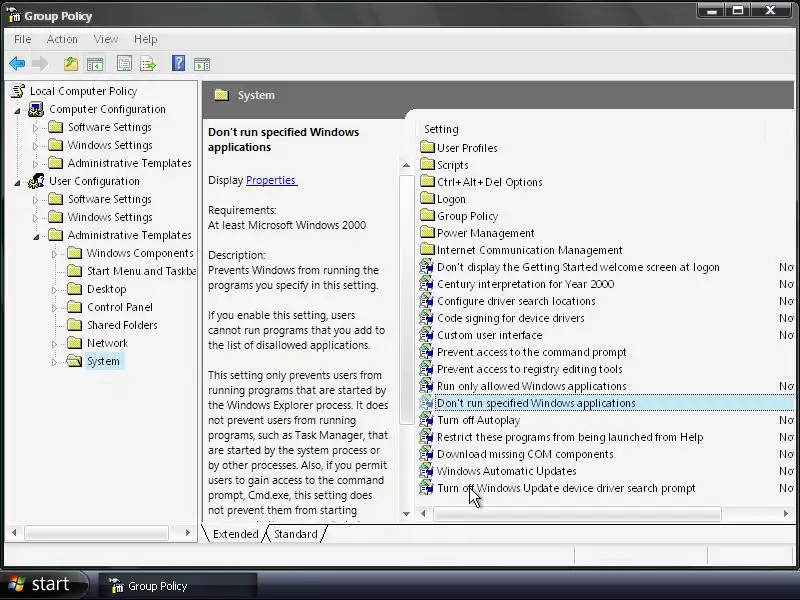Select 'Century interpretation for Year 2000' setting
Image resolution: width=800 pixels, height=600 pixels.
coord(526,284)
